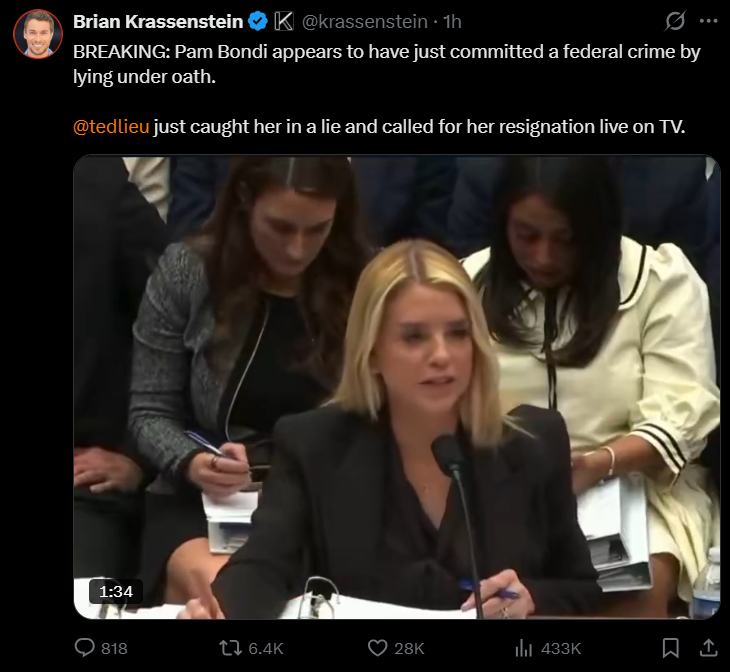Bookmark this tweet
The width and height of the screenshot is (730, 672).
[x=670, y=648]
